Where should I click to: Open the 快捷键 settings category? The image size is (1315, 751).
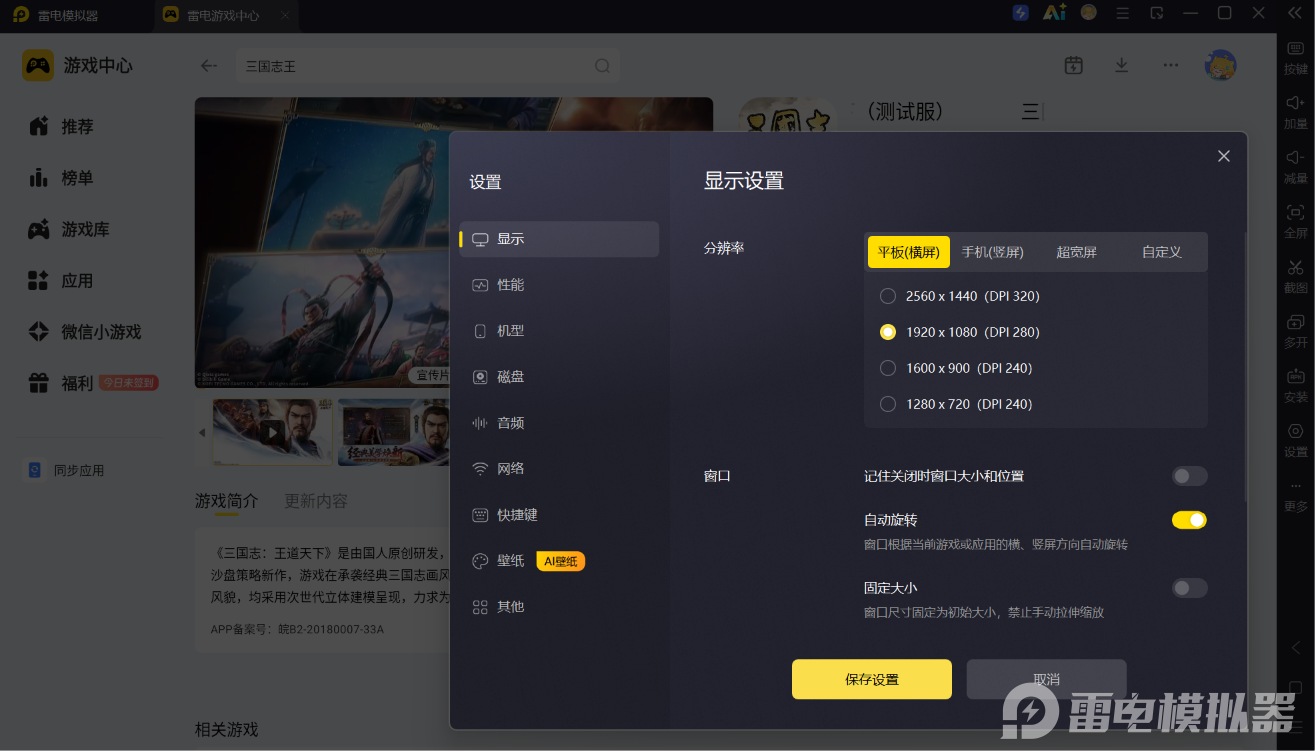click(x=559, y=515)
